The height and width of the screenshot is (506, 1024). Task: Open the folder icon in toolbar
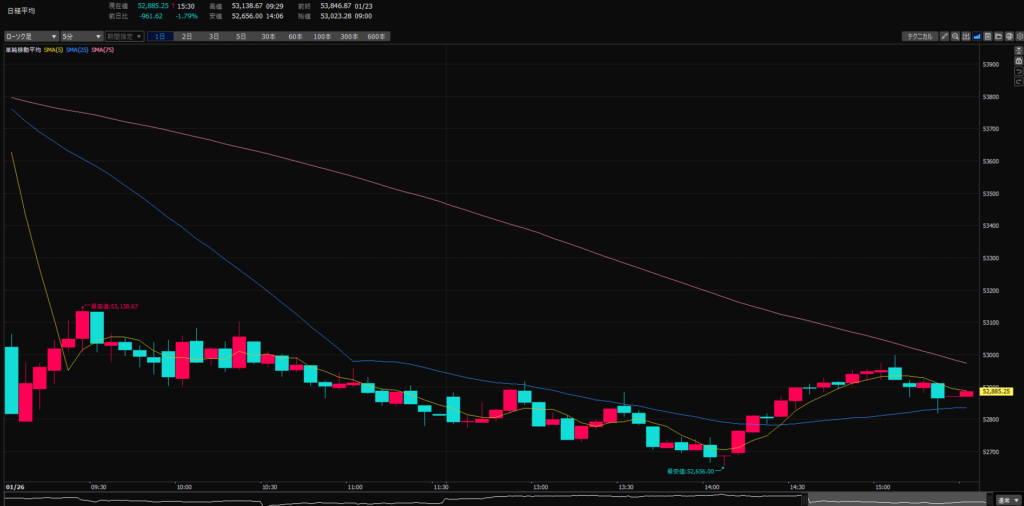(x=996, y=36)
